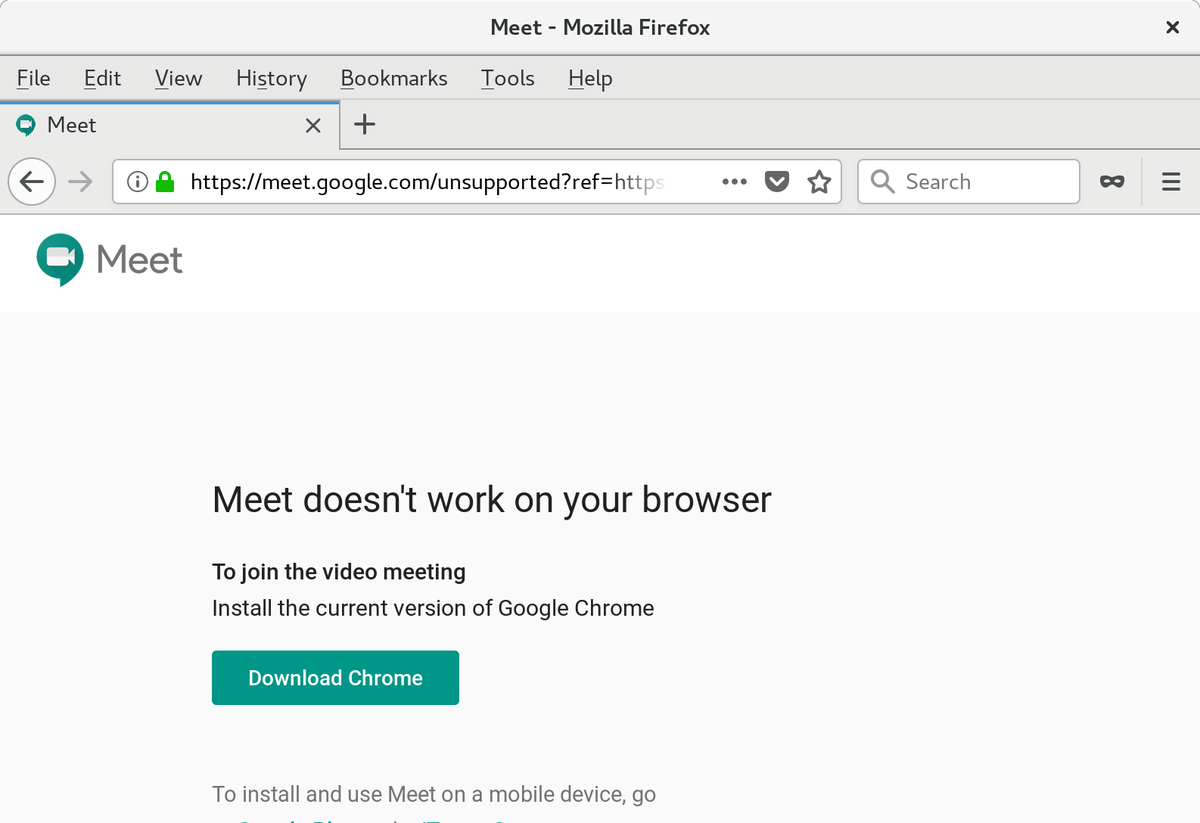Open the File menu

pos(34,78)
